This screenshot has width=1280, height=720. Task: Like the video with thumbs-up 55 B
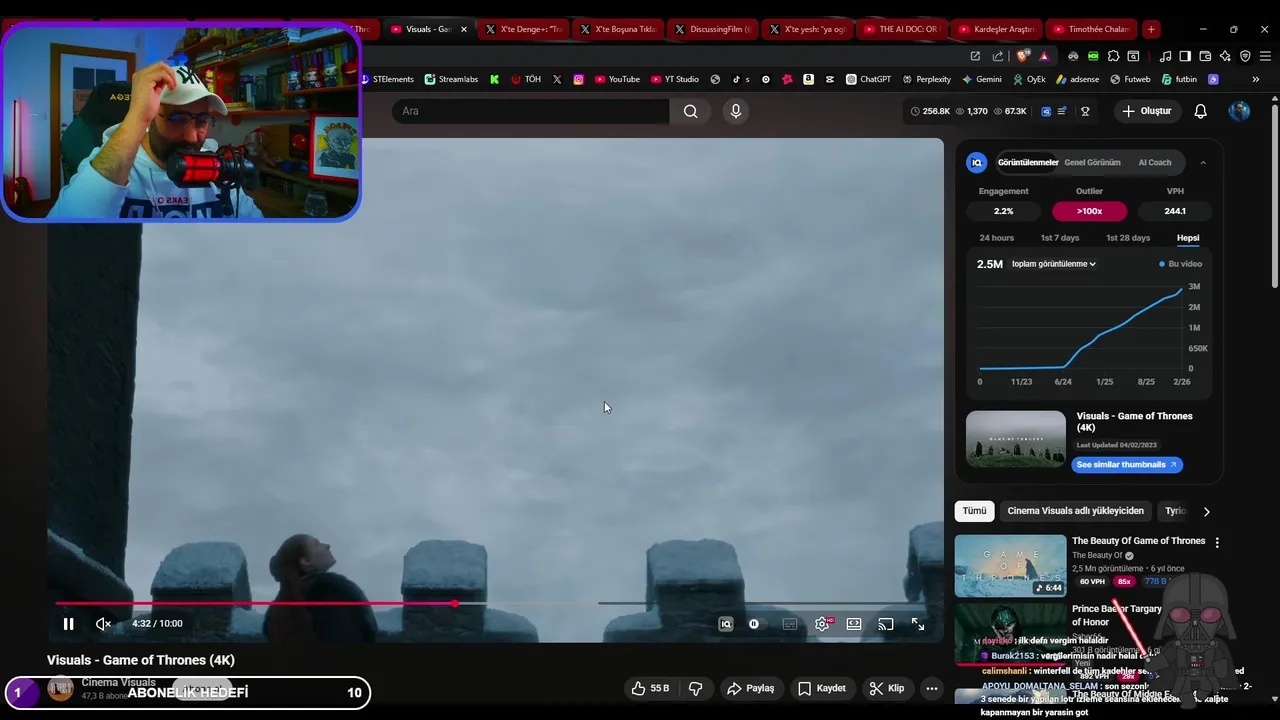click(649, 688)
